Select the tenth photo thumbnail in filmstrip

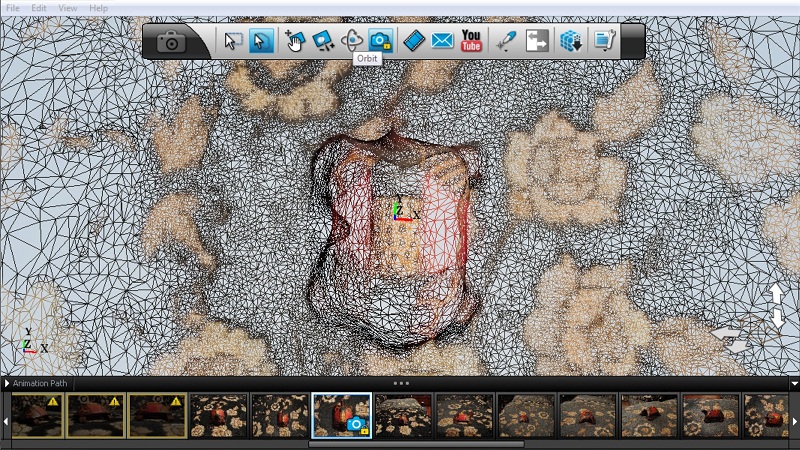pyautogui.click(x=587, y=416)
